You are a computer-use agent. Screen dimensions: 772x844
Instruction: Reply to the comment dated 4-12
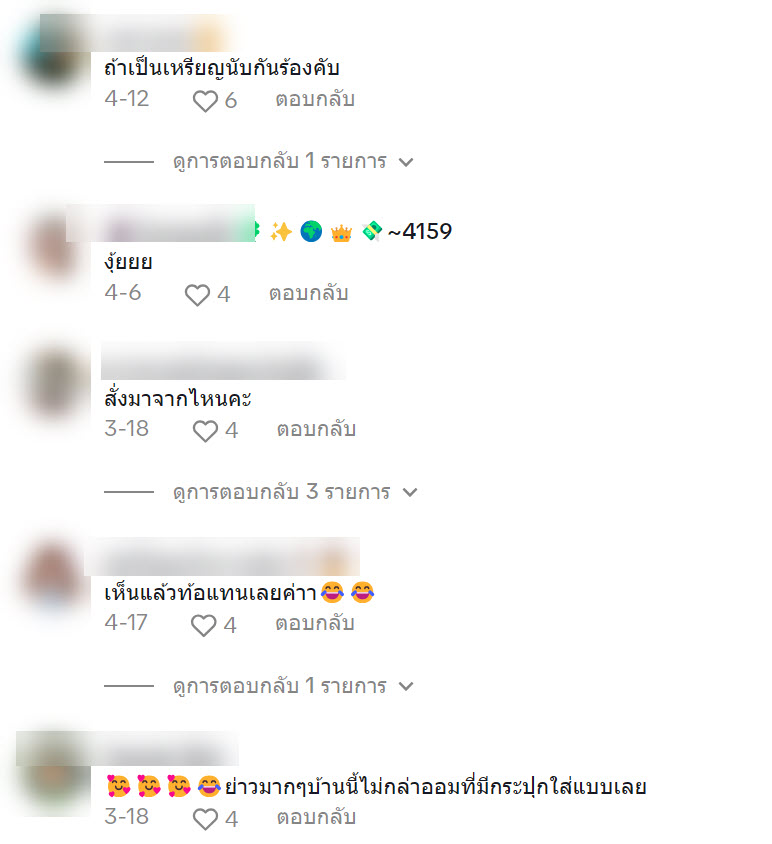(315, 100)
